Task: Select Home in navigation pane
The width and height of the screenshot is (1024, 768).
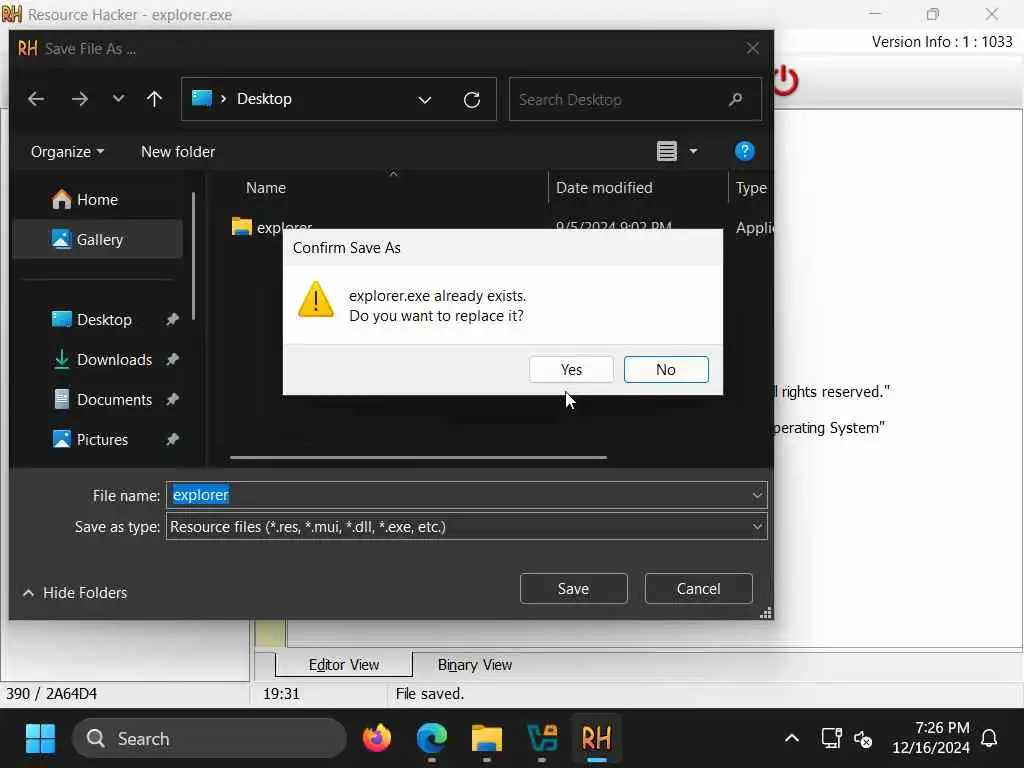Action: [x=97, y=200]
